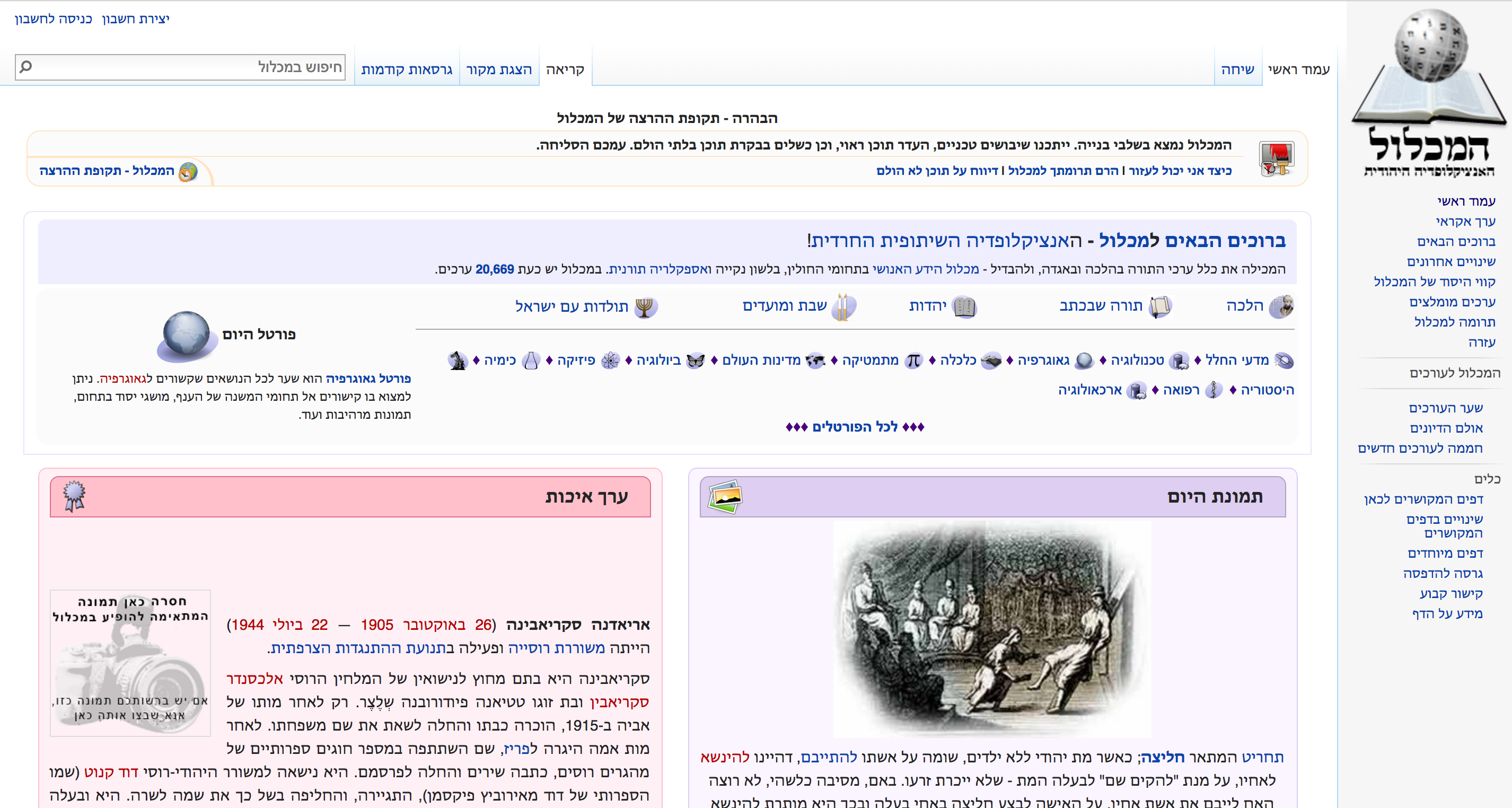
Task: Click the scroll icon next to תורה שבכתב
Action: click(x=1161, y=307)
